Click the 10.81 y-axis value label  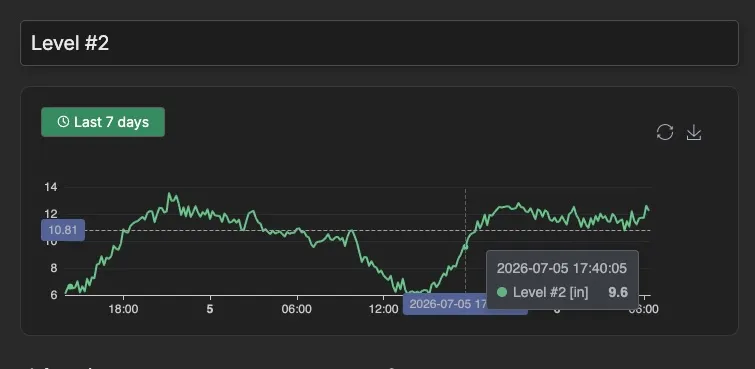click(x=63, y=230)
